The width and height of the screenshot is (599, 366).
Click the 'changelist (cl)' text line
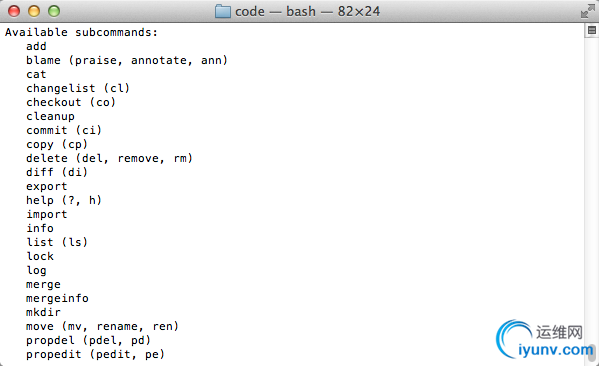click(x=78, y=88)
